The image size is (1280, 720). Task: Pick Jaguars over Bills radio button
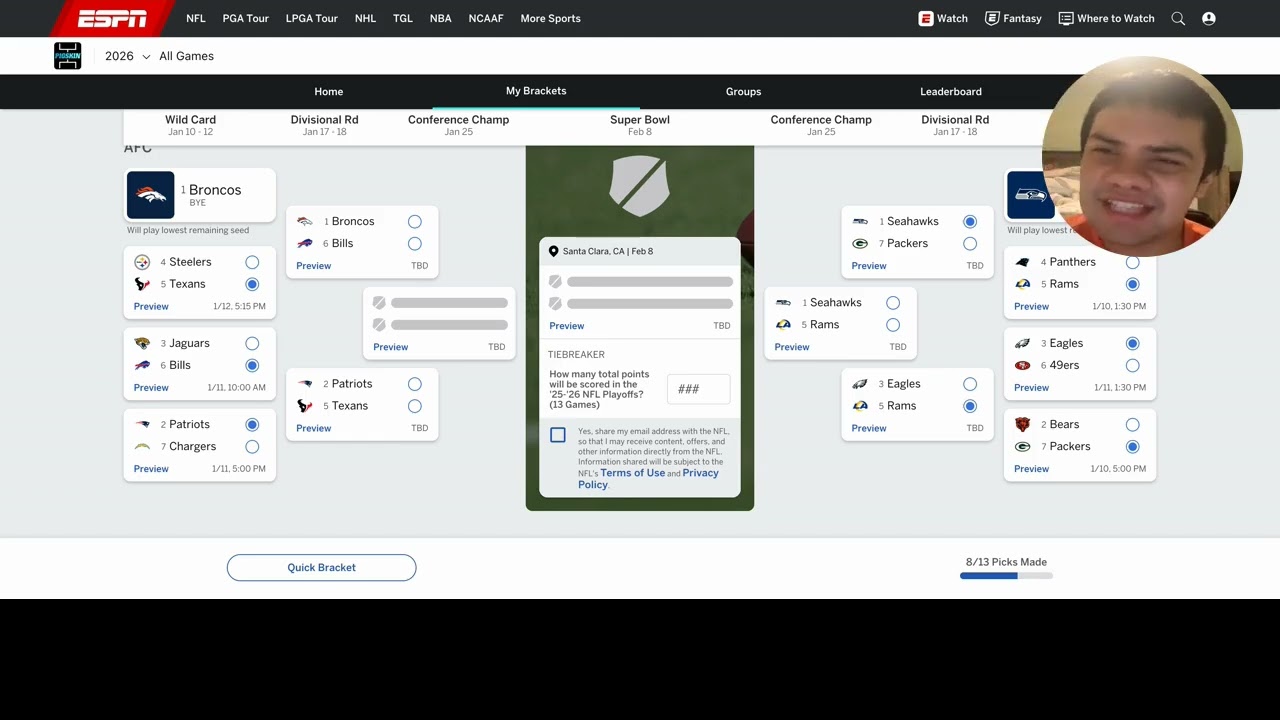coord(252,343)
